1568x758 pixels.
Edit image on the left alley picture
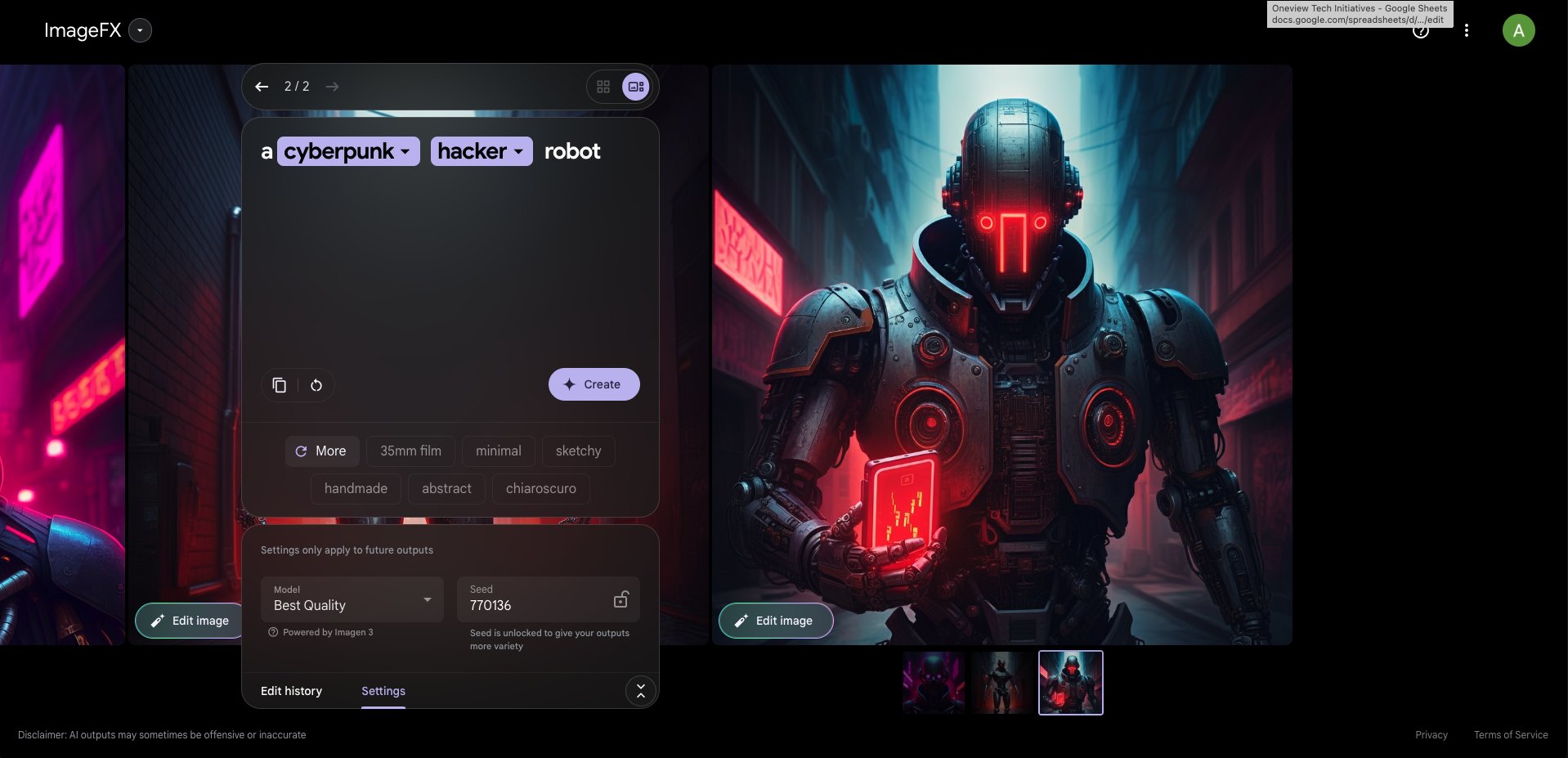(x=190, y=621)
